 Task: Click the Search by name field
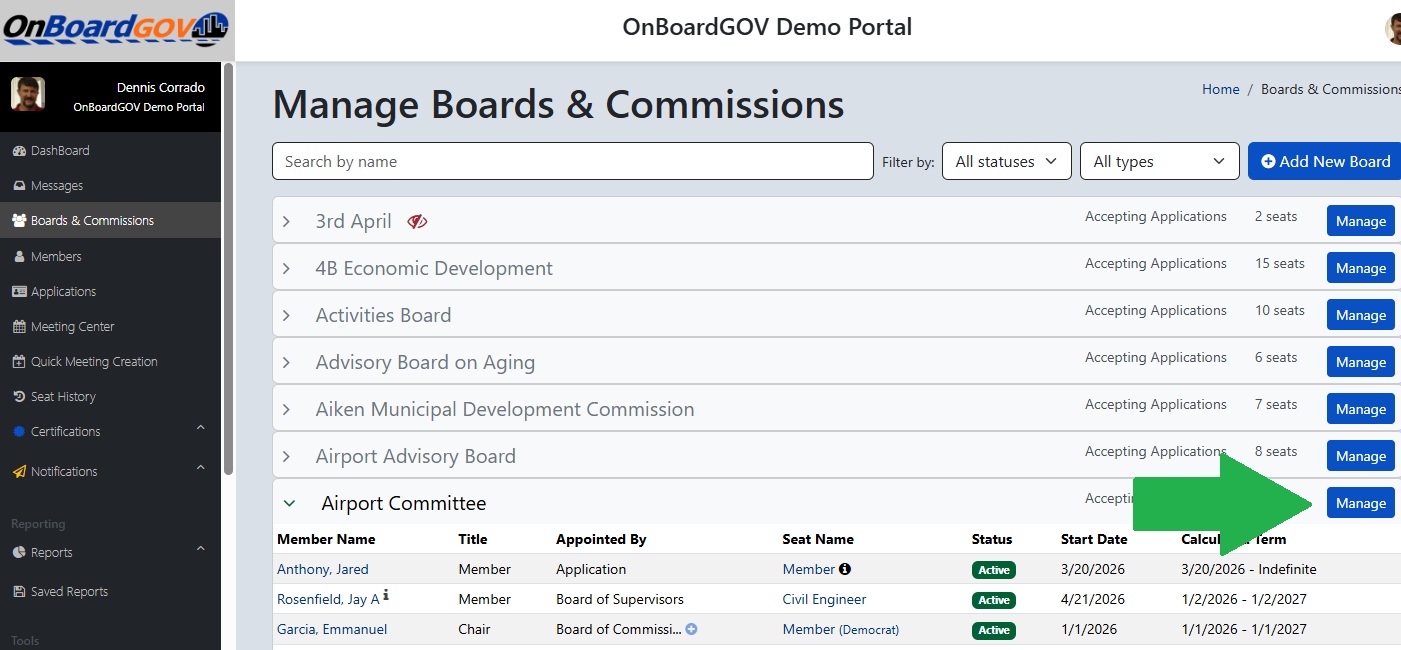point(573,161)
